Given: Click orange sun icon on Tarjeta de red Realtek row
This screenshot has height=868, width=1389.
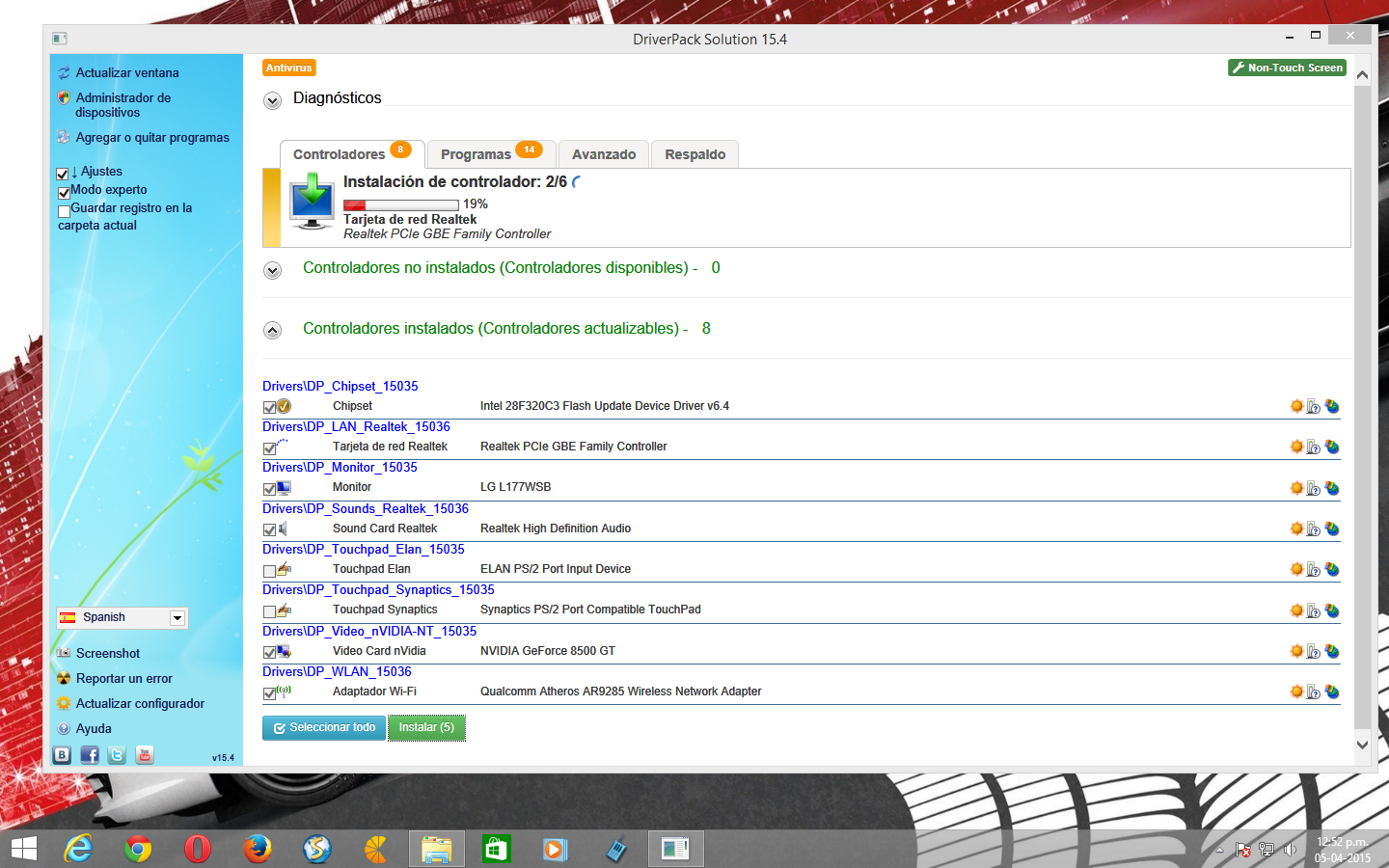Looking at the screenshot, I should (1296, 447).
